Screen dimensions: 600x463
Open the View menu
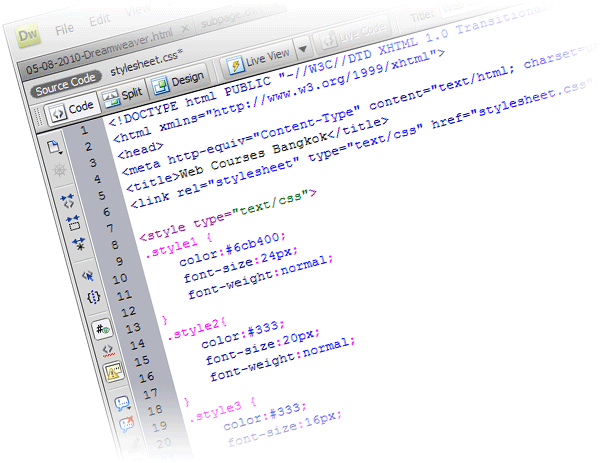138,10
